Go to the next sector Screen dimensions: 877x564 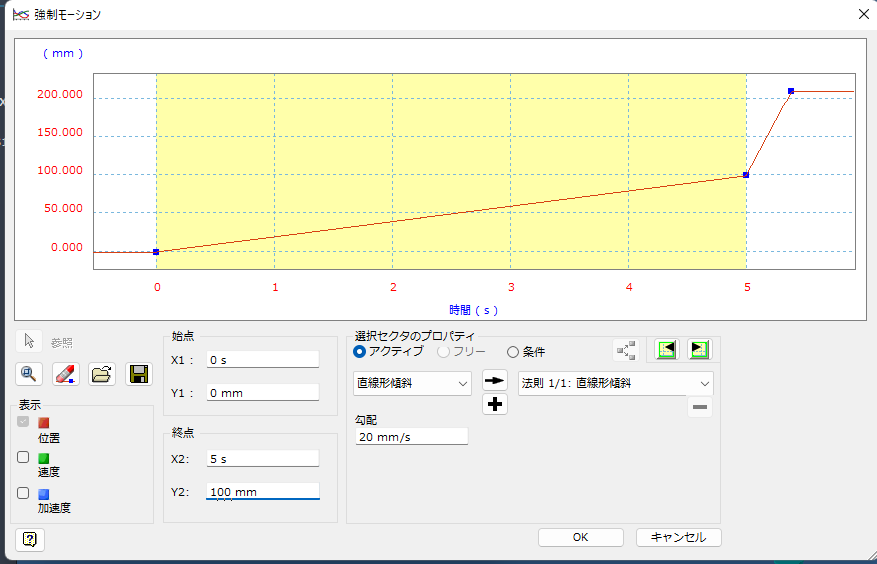pos(699,349)
